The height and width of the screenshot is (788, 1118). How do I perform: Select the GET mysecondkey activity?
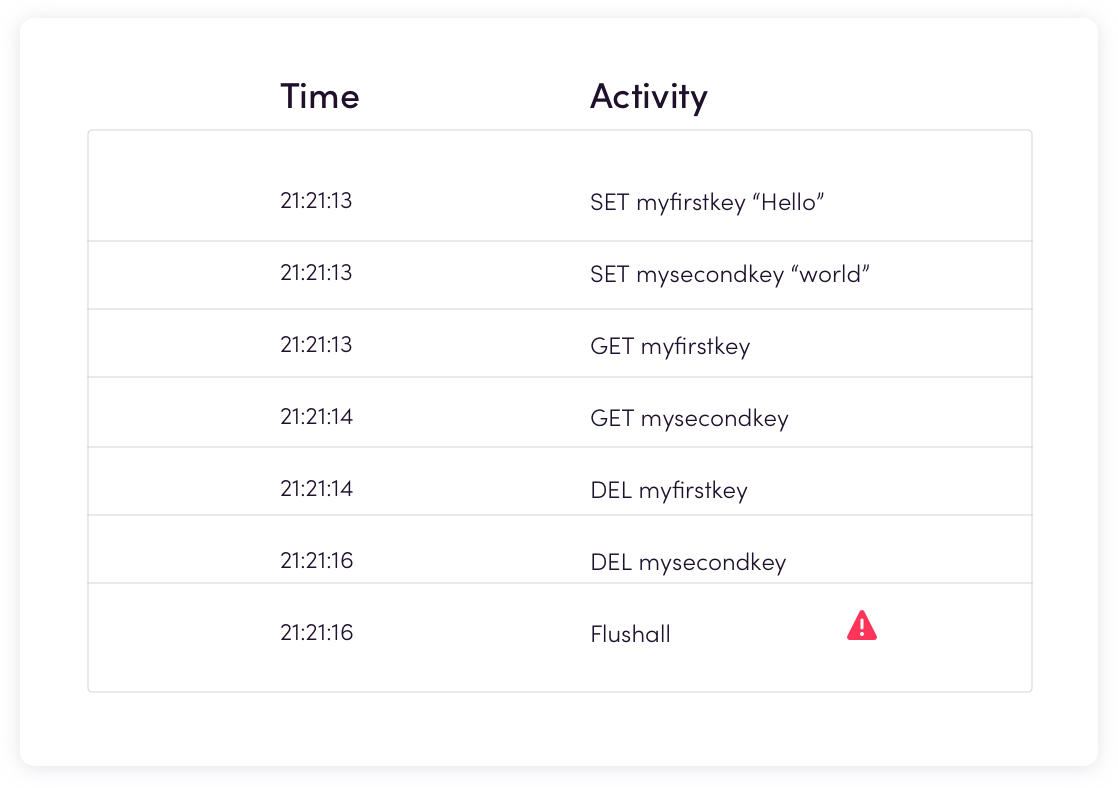coord(689,419)
